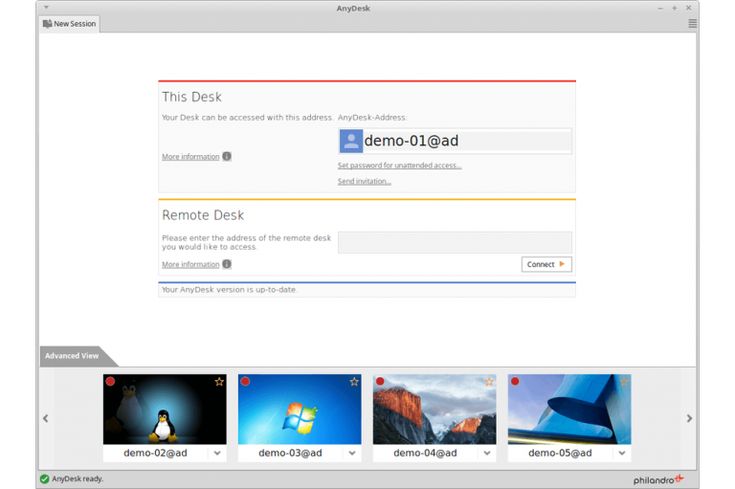Select the New Session tab
This screenshot has width=735, height=489.
point(69,23)
